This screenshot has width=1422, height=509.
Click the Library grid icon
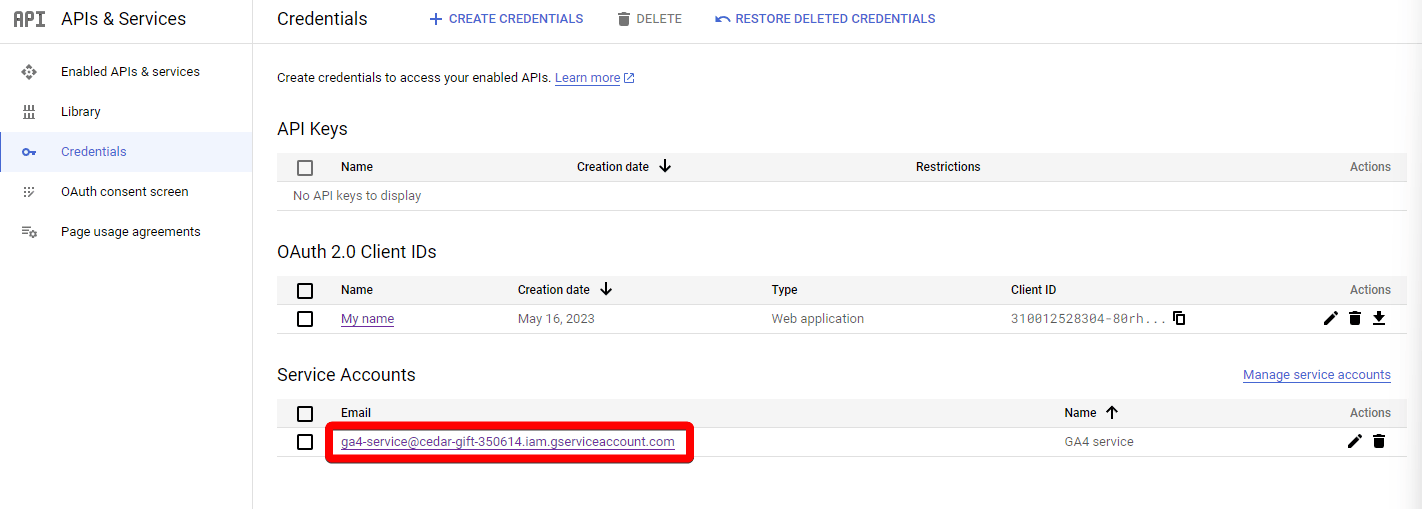pyautogui.click(x=29, y=112)
